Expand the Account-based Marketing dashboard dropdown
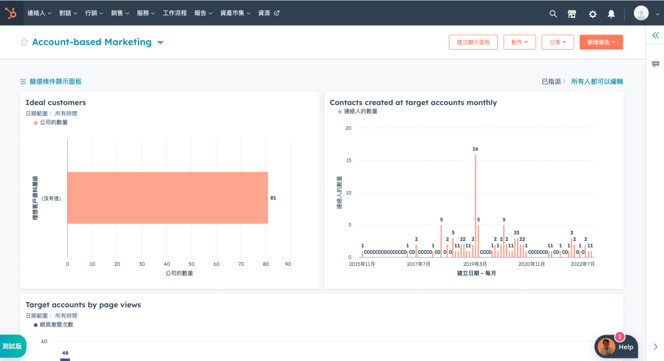Screen dimensions: 664x361 pos(160,42)
